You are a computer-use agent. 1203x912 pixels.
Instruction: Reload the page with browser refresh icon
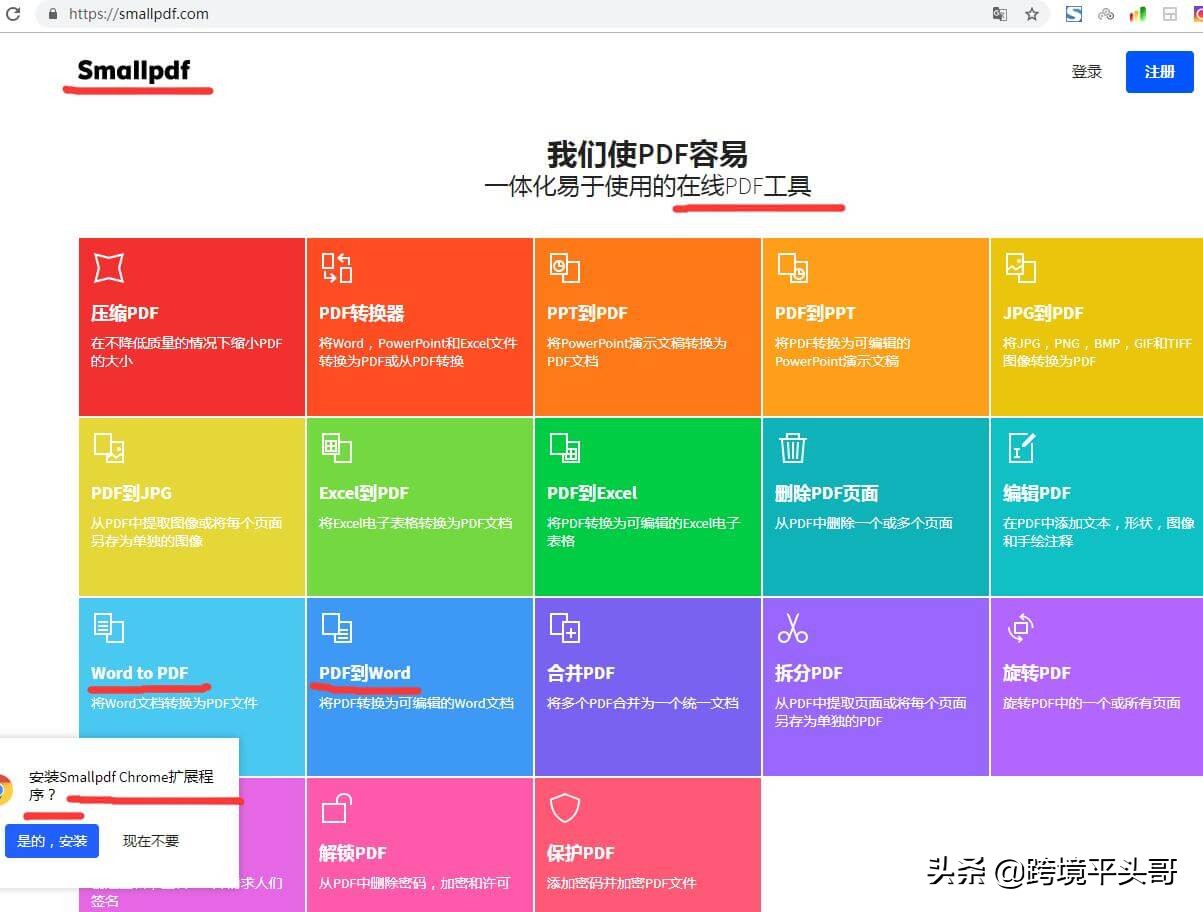coord(13,14)
